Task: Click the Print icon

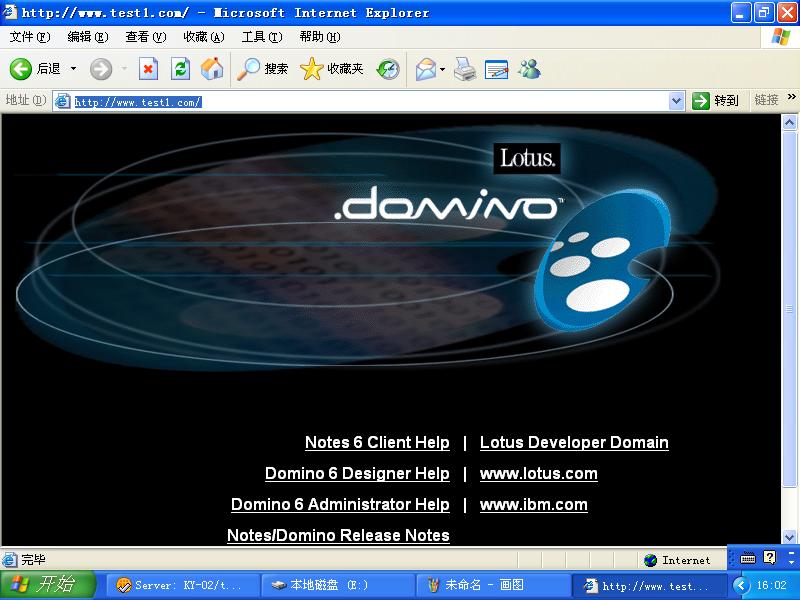Action: [465, 69]
